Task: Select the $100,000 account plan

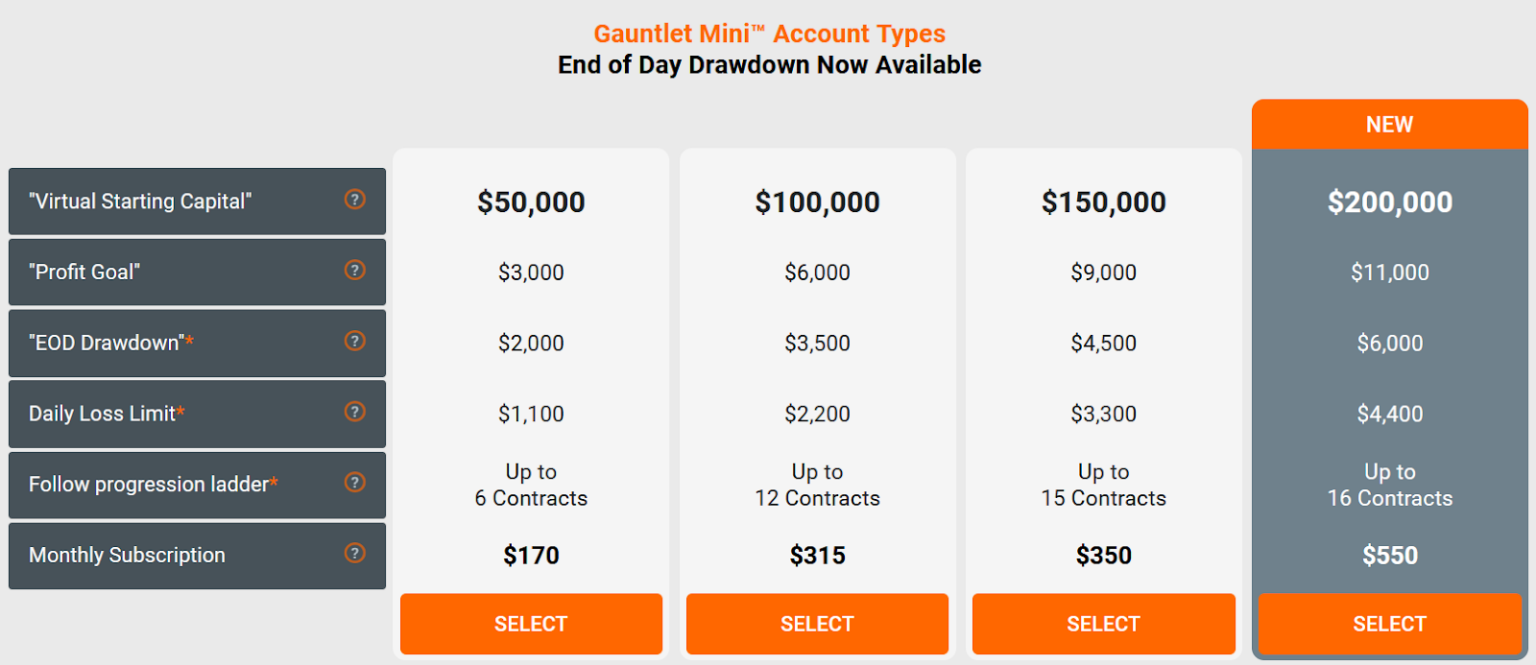Action: point(817,624)
